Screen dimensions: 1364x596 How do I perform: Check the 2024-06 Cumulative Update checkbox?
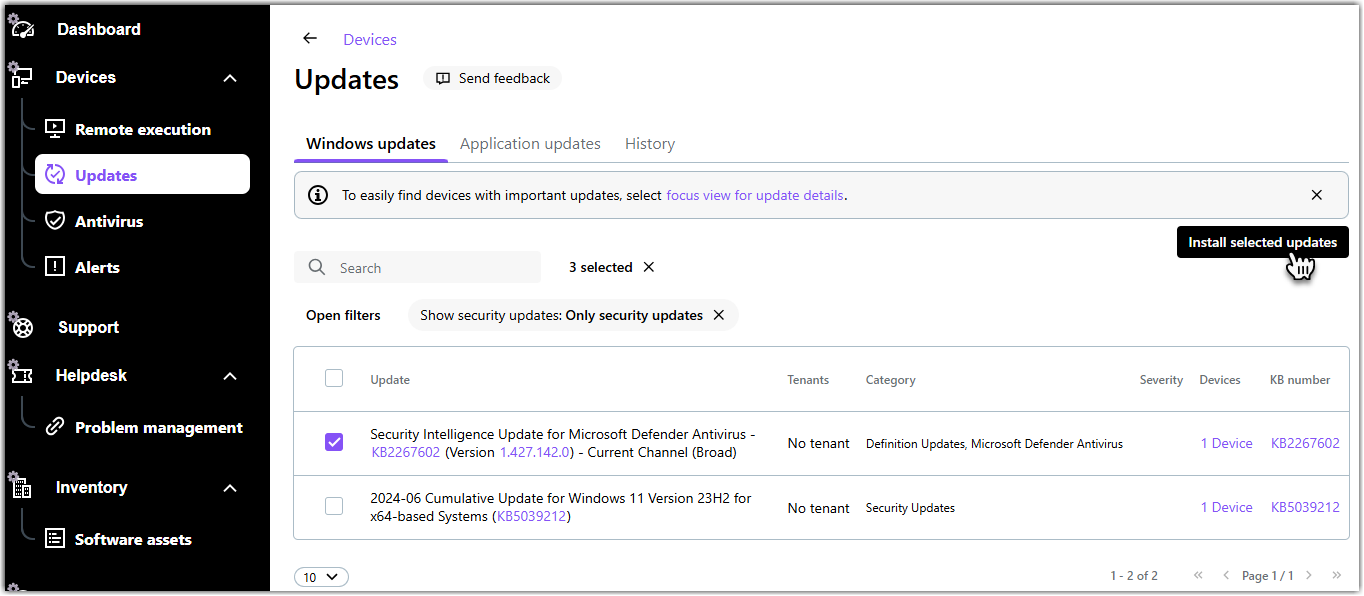pyautogui.click(x=334, y=506)
